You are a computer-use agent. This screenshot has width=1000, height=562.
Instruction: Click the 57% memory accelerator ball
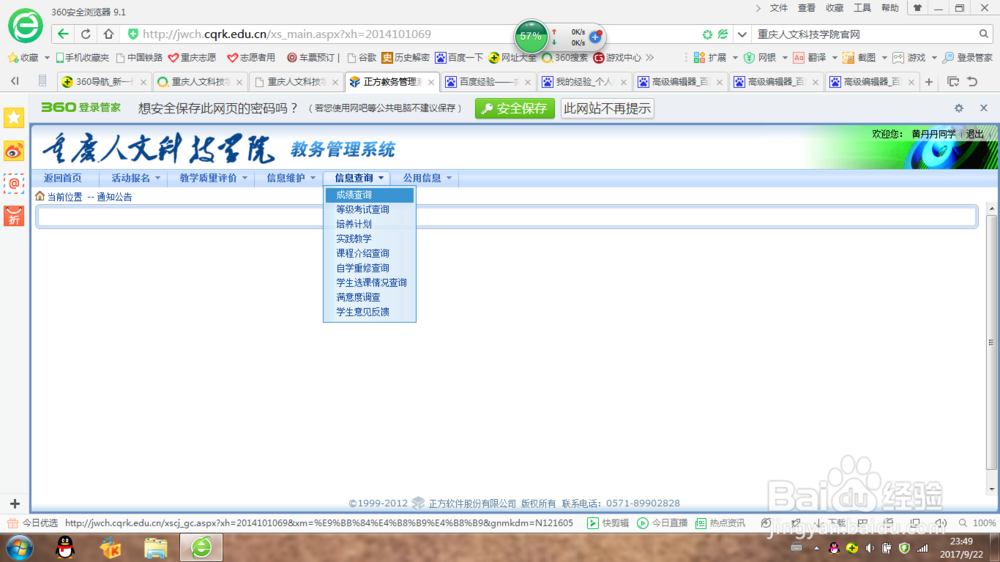530,36
